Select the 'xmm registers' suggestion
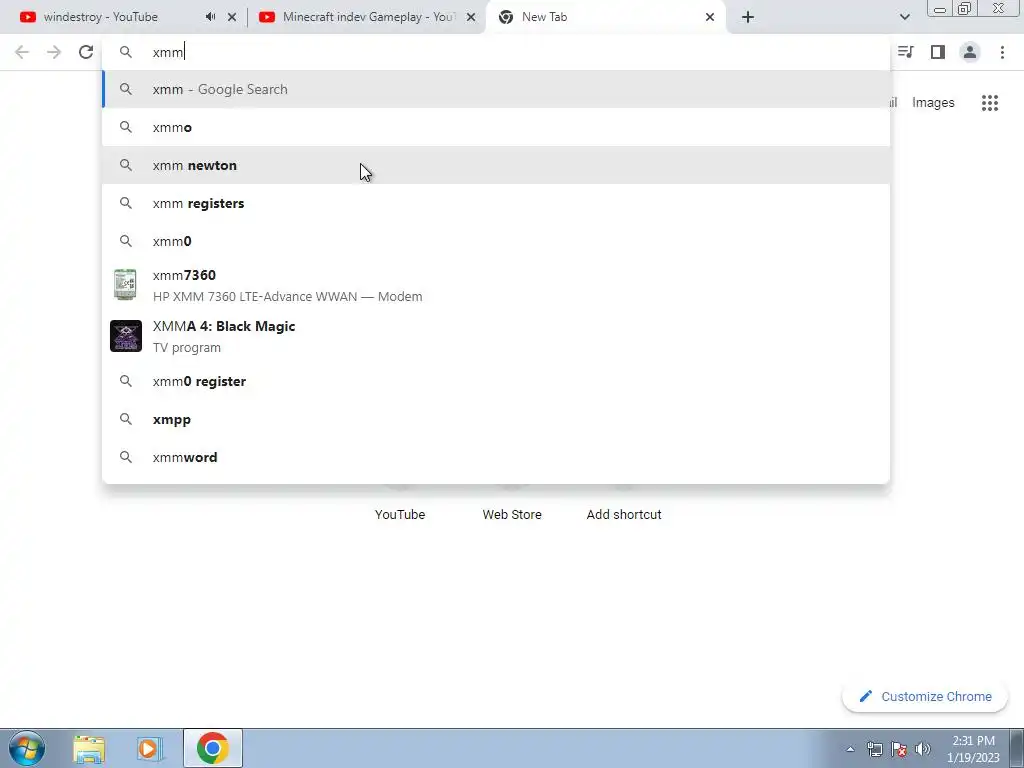The height and width of the screenshot is (768, 1024). (496, 203)
